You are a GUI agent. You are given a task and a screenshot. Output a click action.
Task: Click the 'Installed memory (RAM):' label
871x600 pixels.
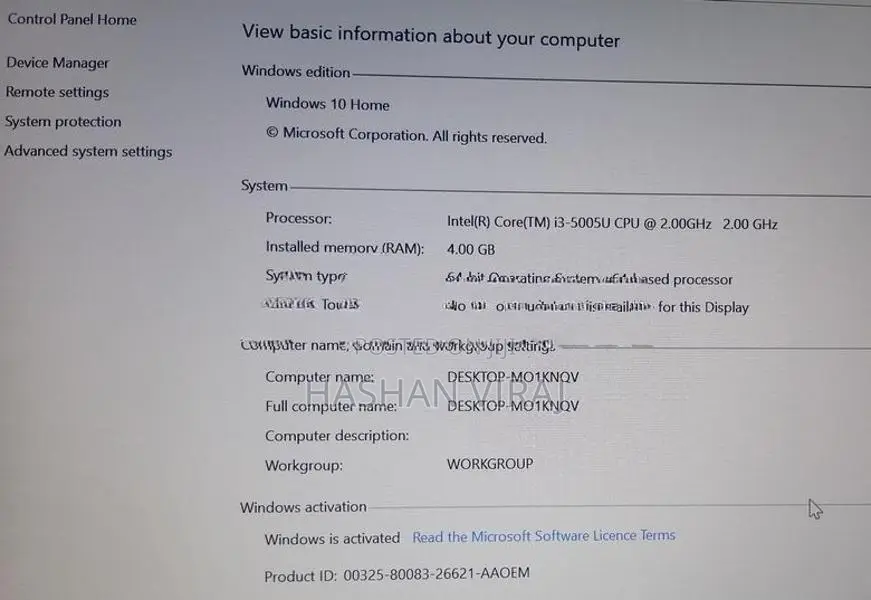345,247
